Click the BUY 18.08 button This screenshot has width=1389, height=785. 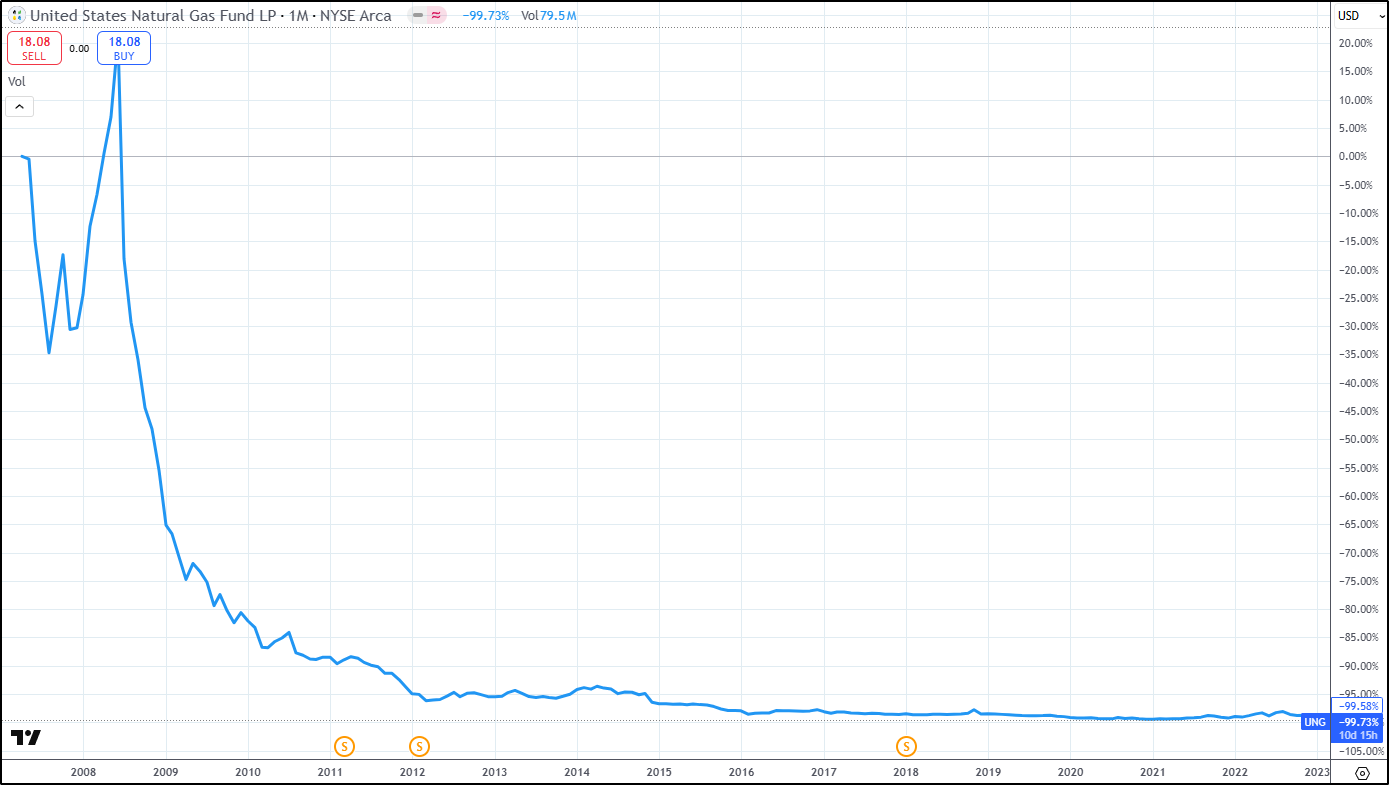pos(124,48)
